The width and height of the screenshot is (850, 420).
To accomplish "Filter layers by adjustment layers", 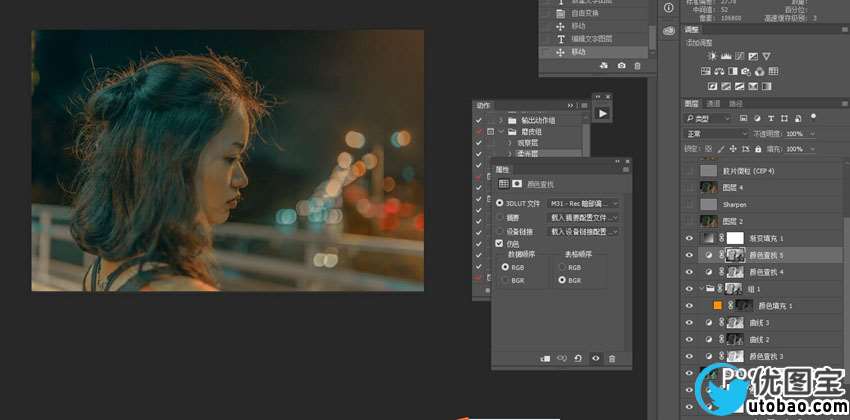I will 757,118.
